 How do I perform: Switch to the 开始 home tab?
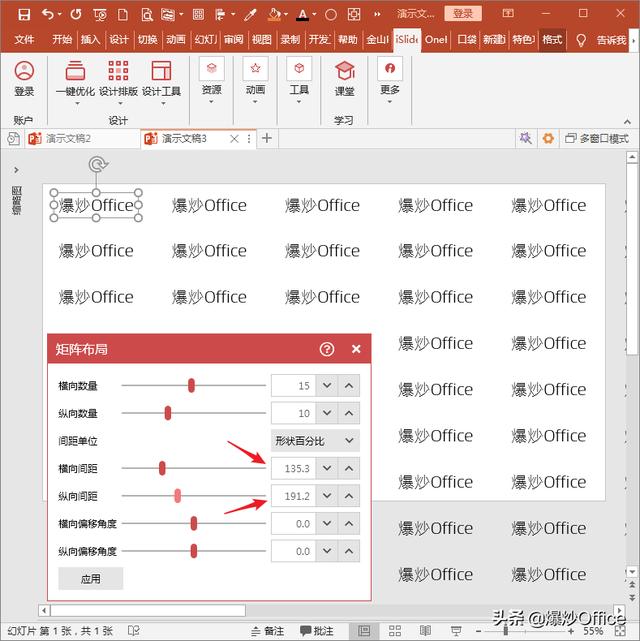point(62,40)
